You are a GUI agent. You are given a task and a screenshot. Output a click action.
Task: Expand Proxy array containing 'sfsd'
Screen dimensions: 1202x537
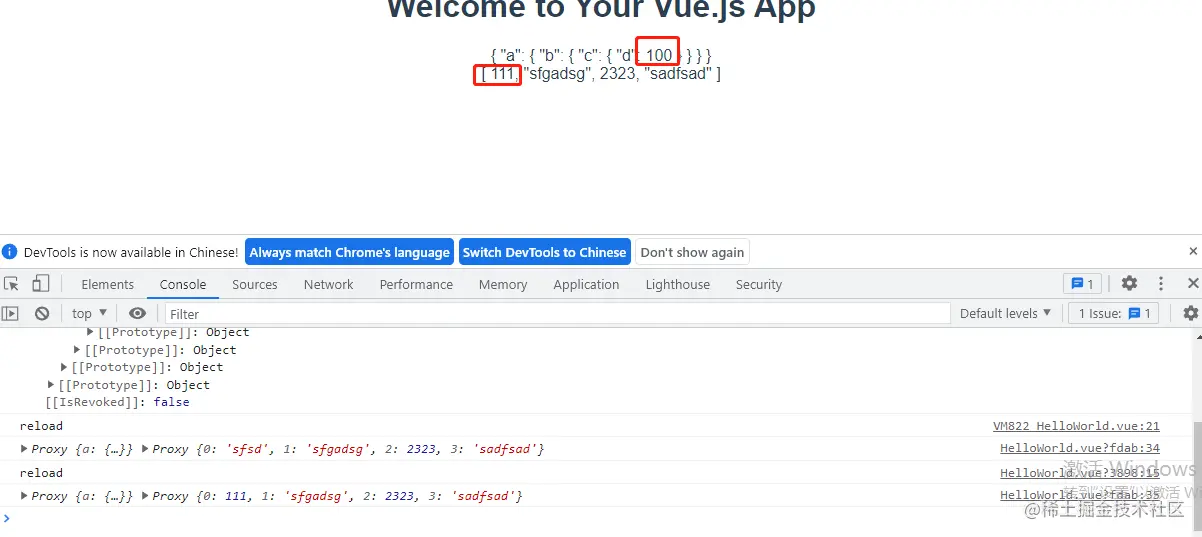coord(146,449)
